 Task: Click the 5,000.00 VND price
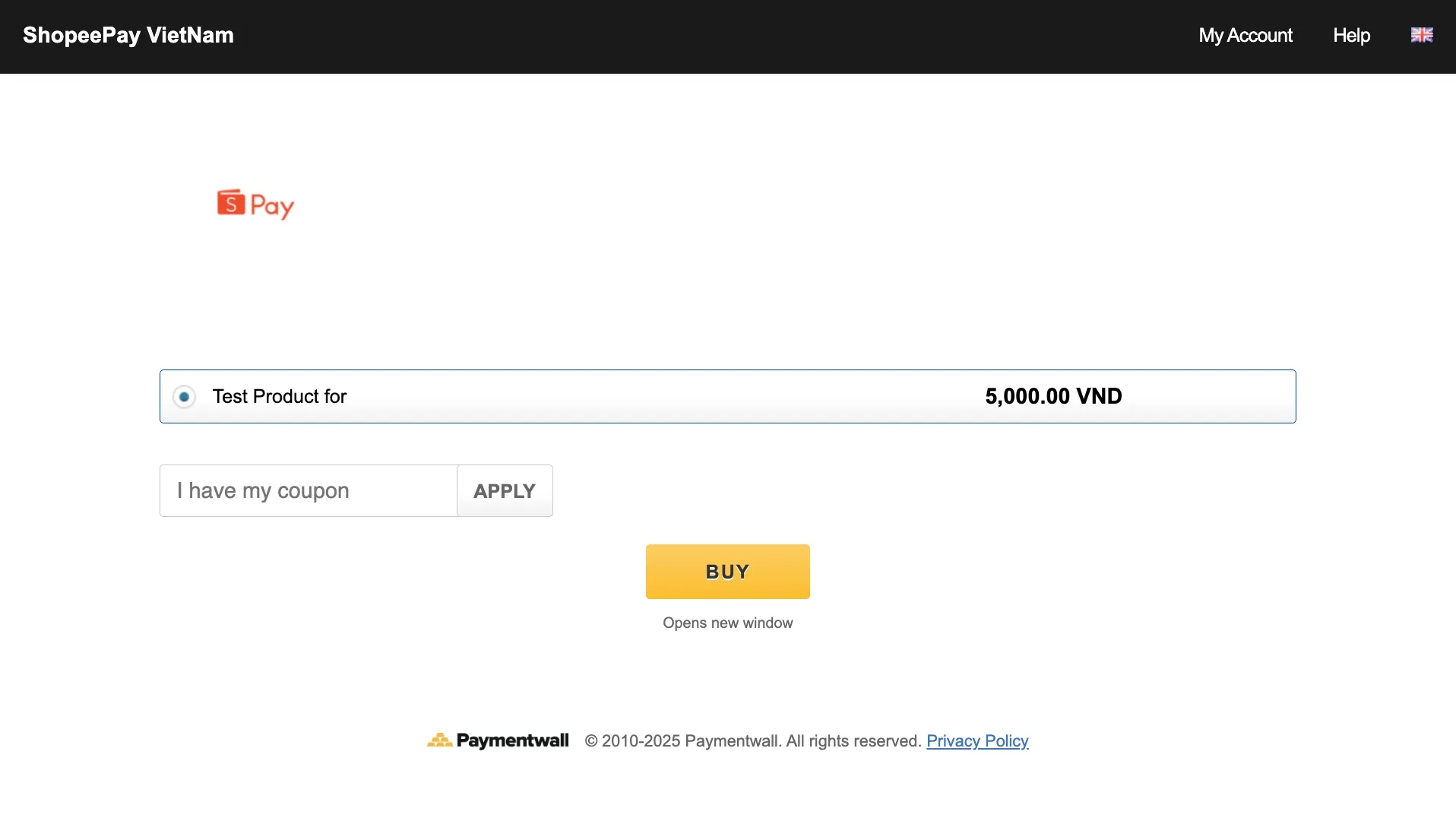pyautogui.click(x=1052, y=397)
